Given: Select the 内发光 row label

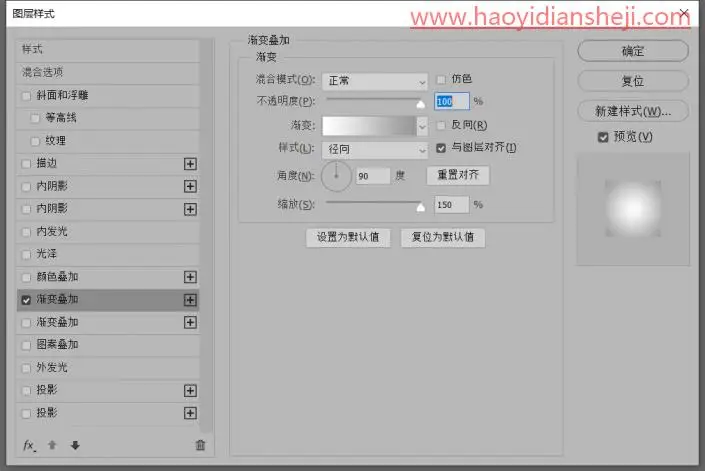Looking at the screenshot, I should [52, 231].
